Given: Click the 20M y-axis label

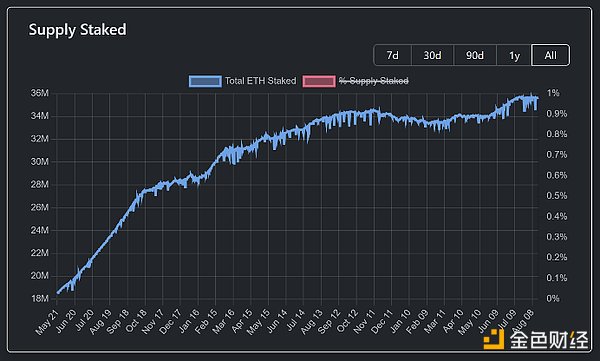Looking at the screenshot, I should click(39, 276).
